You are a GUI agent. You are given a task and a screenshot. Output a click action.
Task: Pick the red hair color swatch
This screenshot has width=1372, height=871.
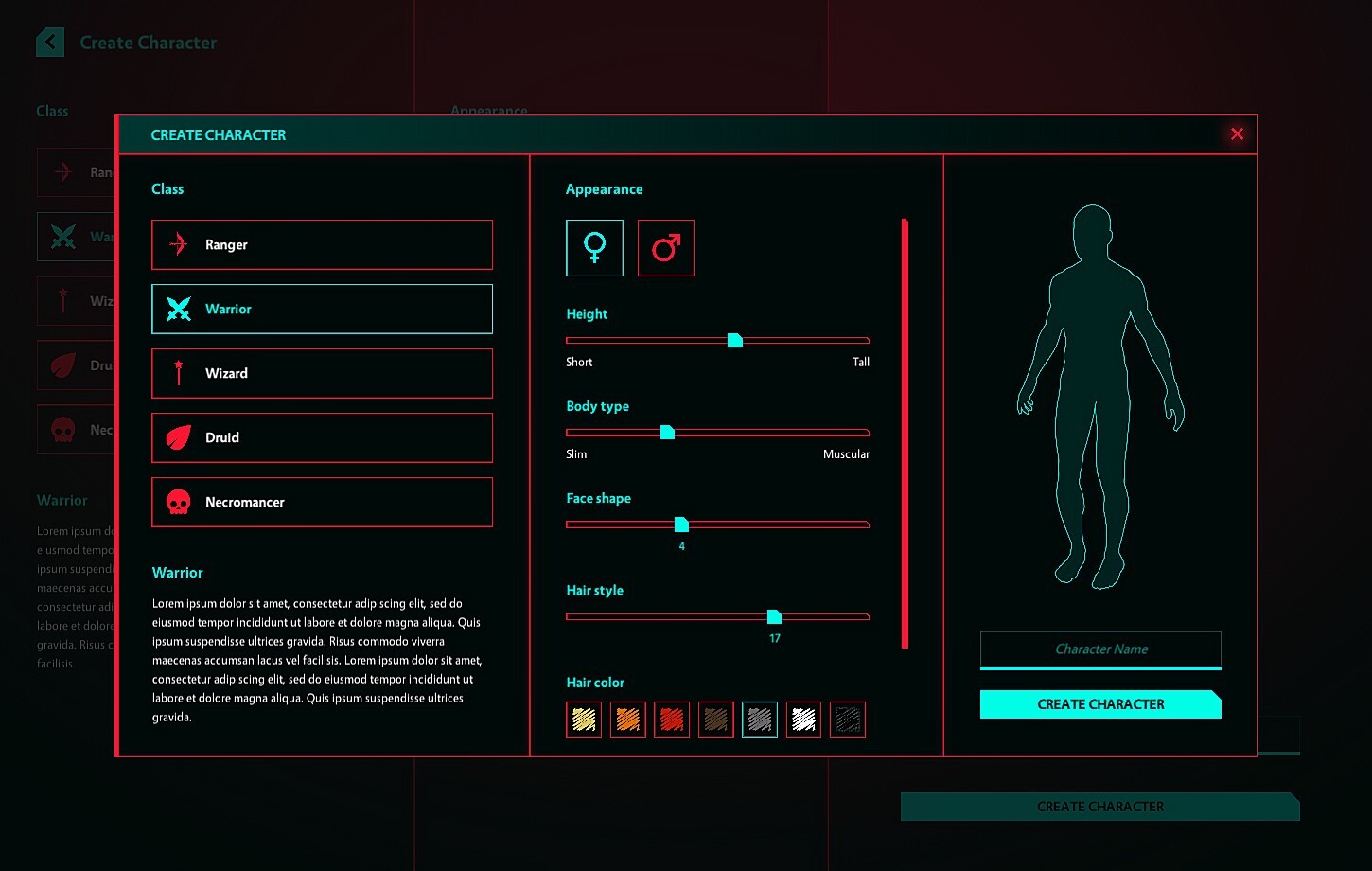click(672, 719)
